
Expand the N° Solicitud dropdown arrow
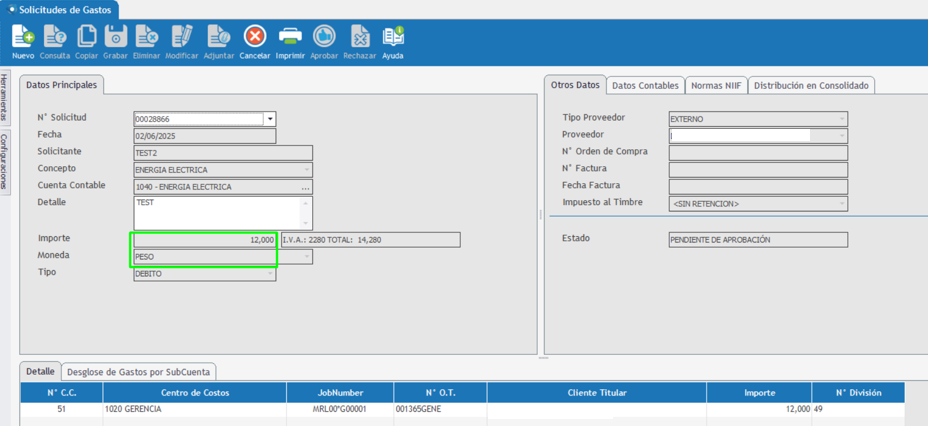click(x=270, y=119)
